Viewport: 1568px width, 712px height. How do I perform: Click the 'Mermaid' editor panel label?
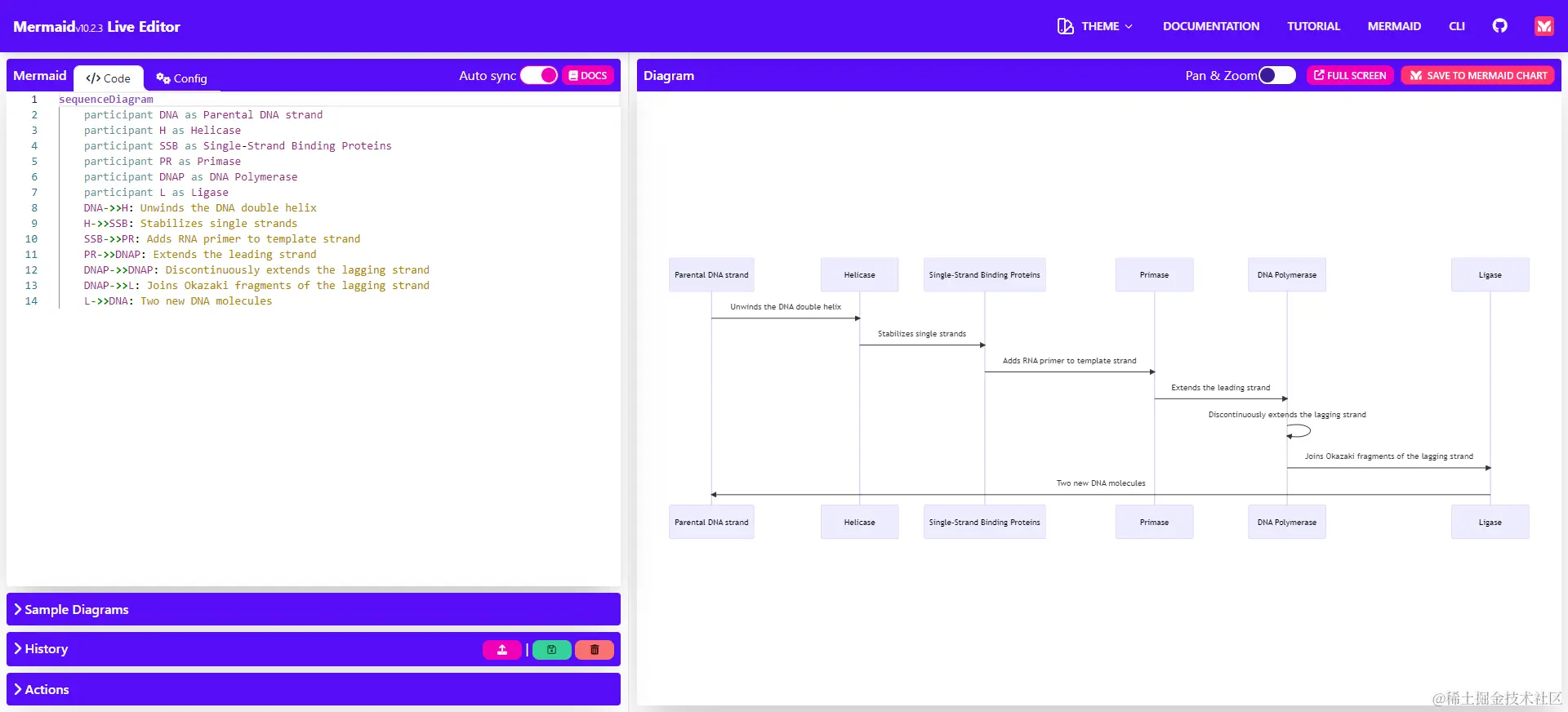point(40,75)
